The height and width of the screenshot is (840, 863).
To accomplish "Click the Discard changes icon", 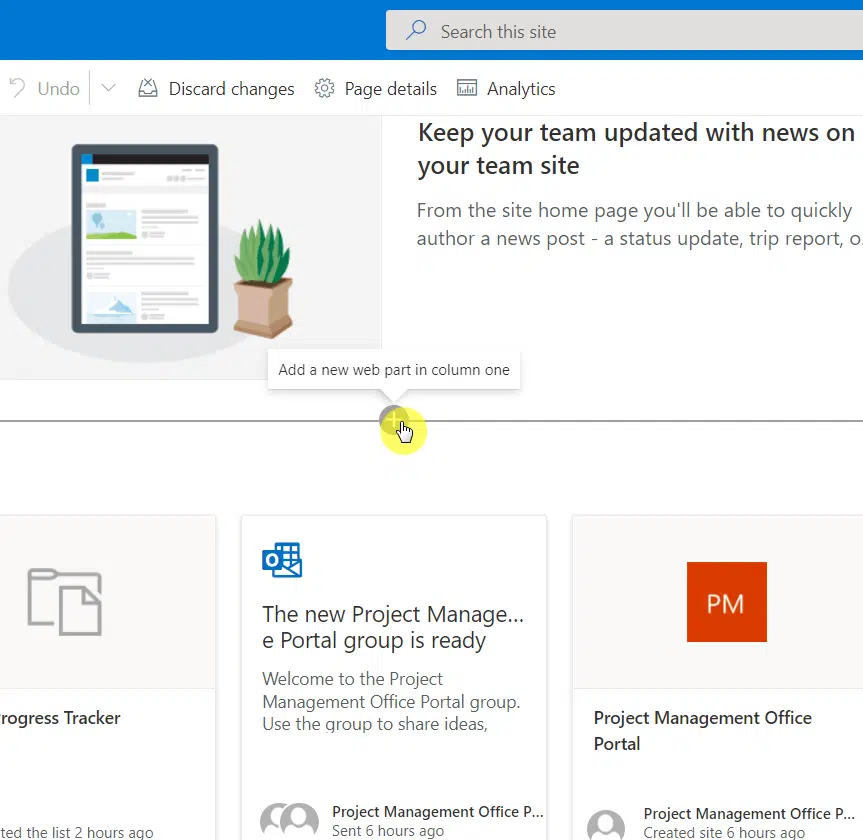I will tap(148, 88).
